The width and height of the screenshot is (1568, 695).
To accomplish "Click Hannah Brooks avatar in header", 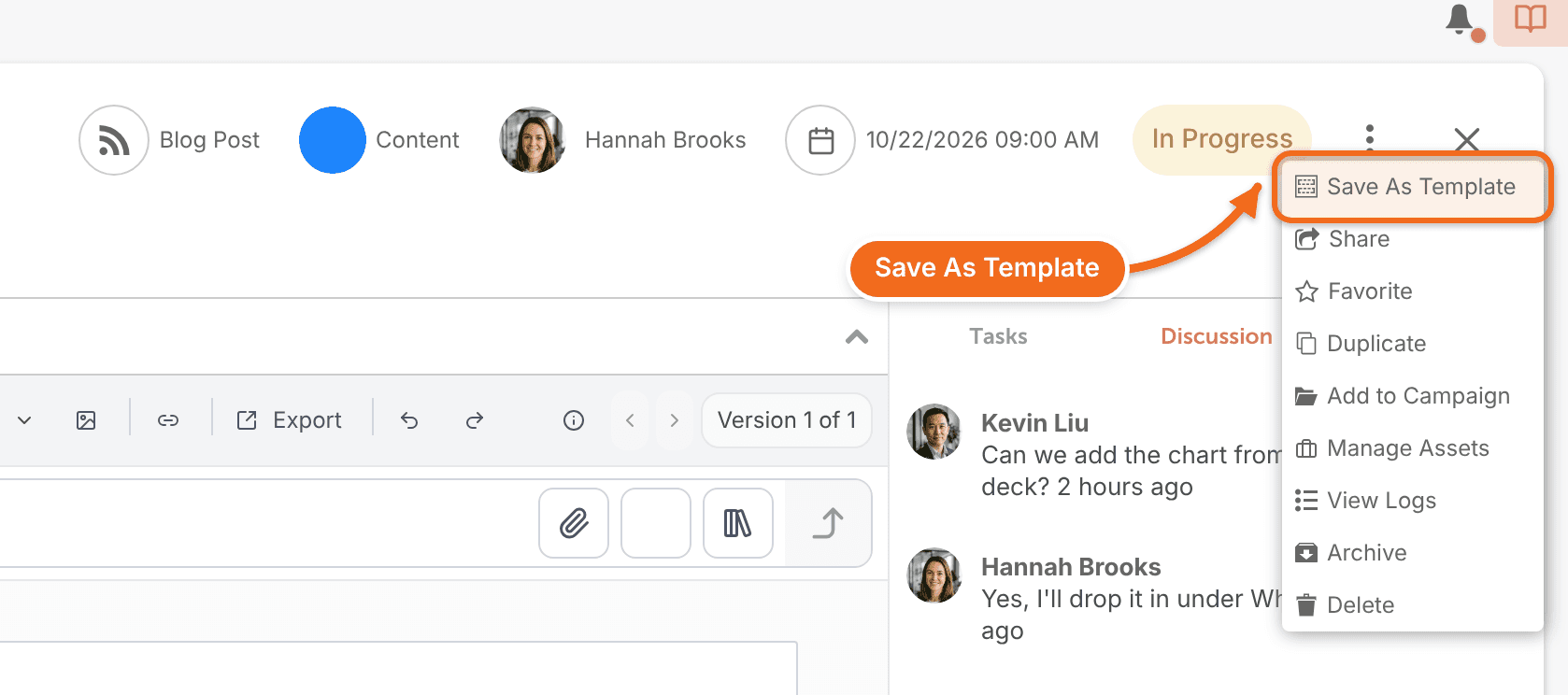I will pyautogui.click(x=533, y=140).
